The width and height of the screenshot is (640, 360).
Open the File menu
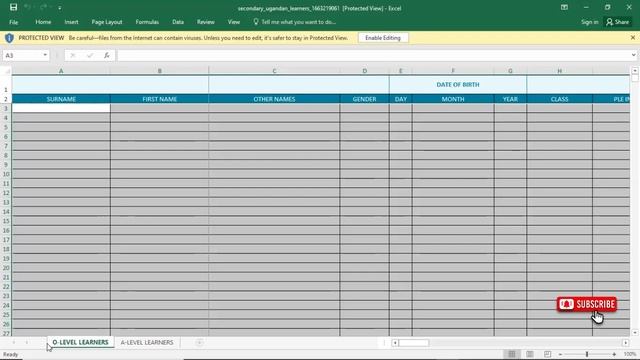(x=13, y=22)
